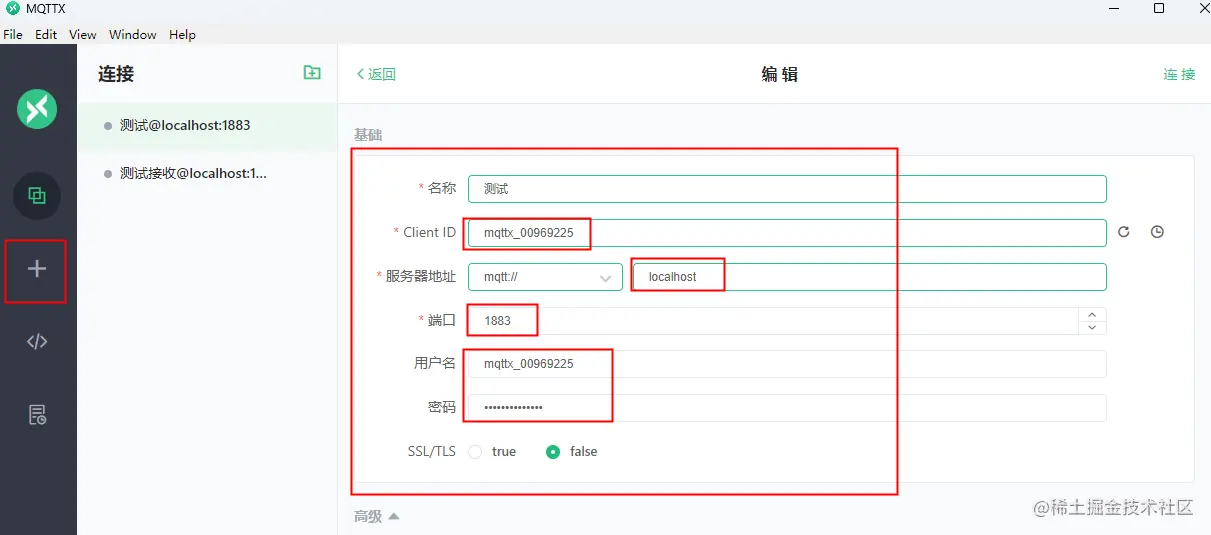Screen dimensions: 1211x535
Task: Click the 编辑 page title
Action: (779, 74)
